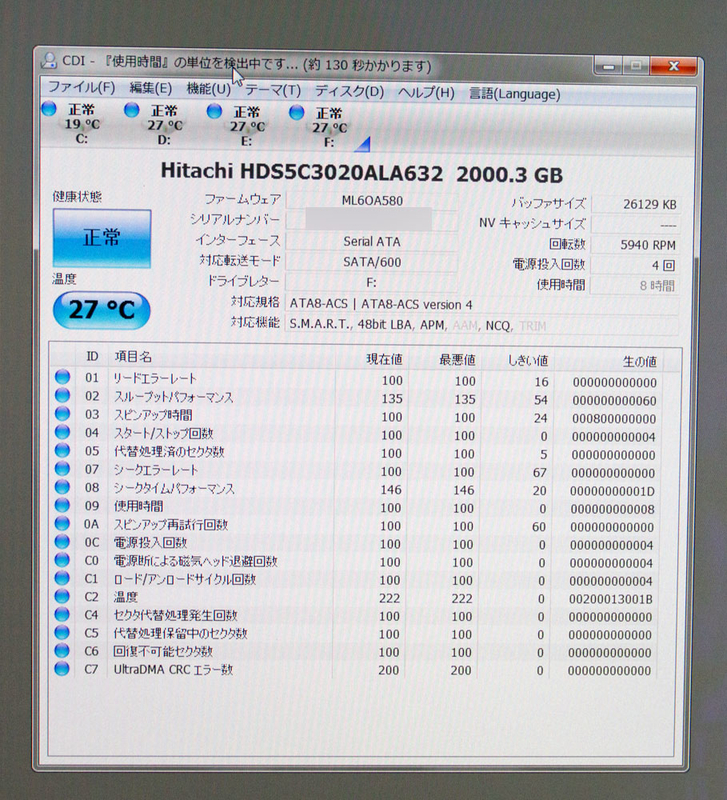727x800 pixels.
Task: Click status icon for スピンアップ再試行回数 row
Action: [x=62, y=523]
